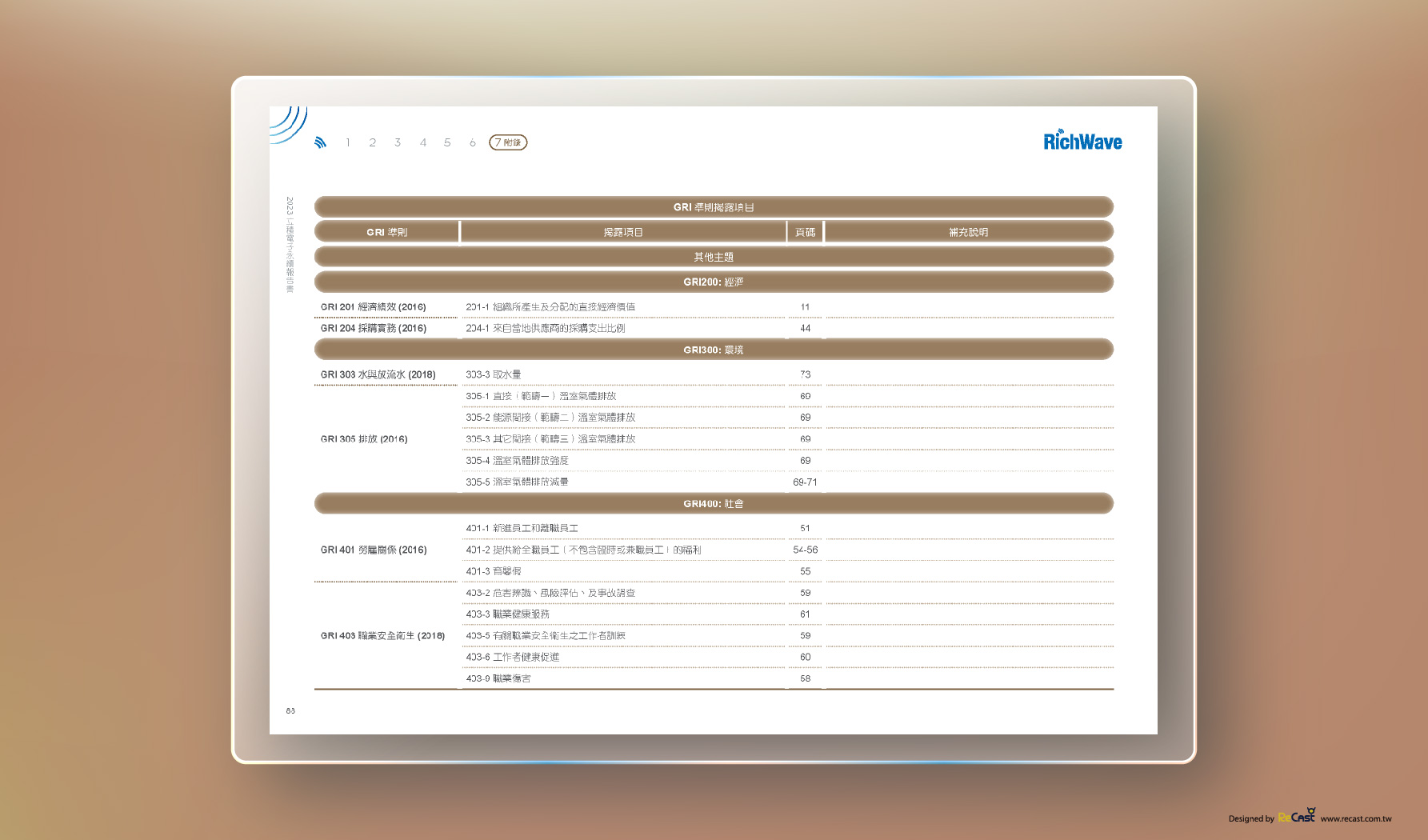Click '303-3 取水量' disclosure item
The image size is (1428, 840).
pos(493,374)
